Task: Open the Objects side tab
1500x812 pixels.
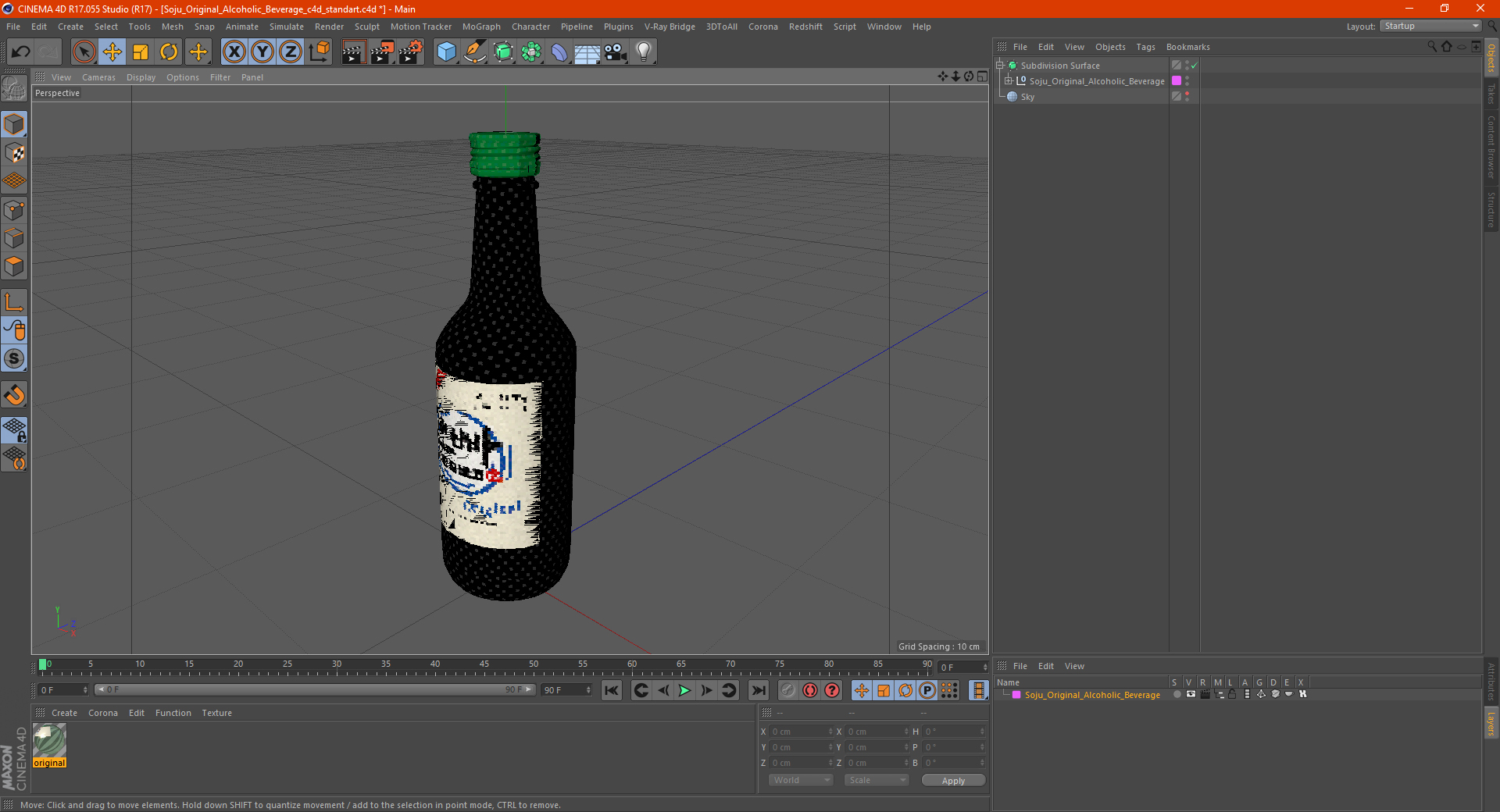Action: coord(1491,58)
